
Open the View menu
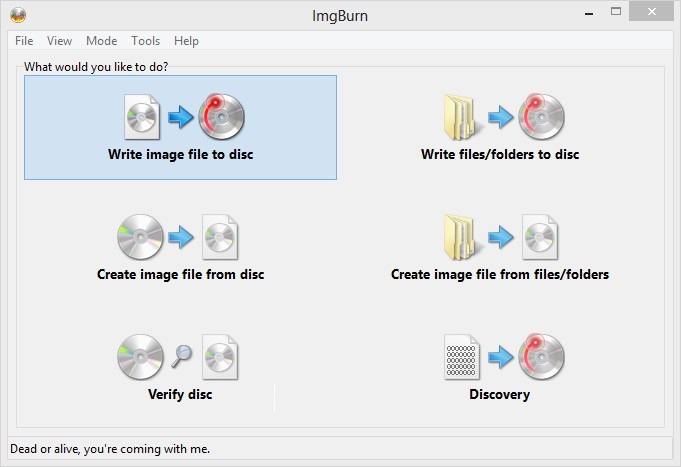pyautogui.click(x=60, y=41)
